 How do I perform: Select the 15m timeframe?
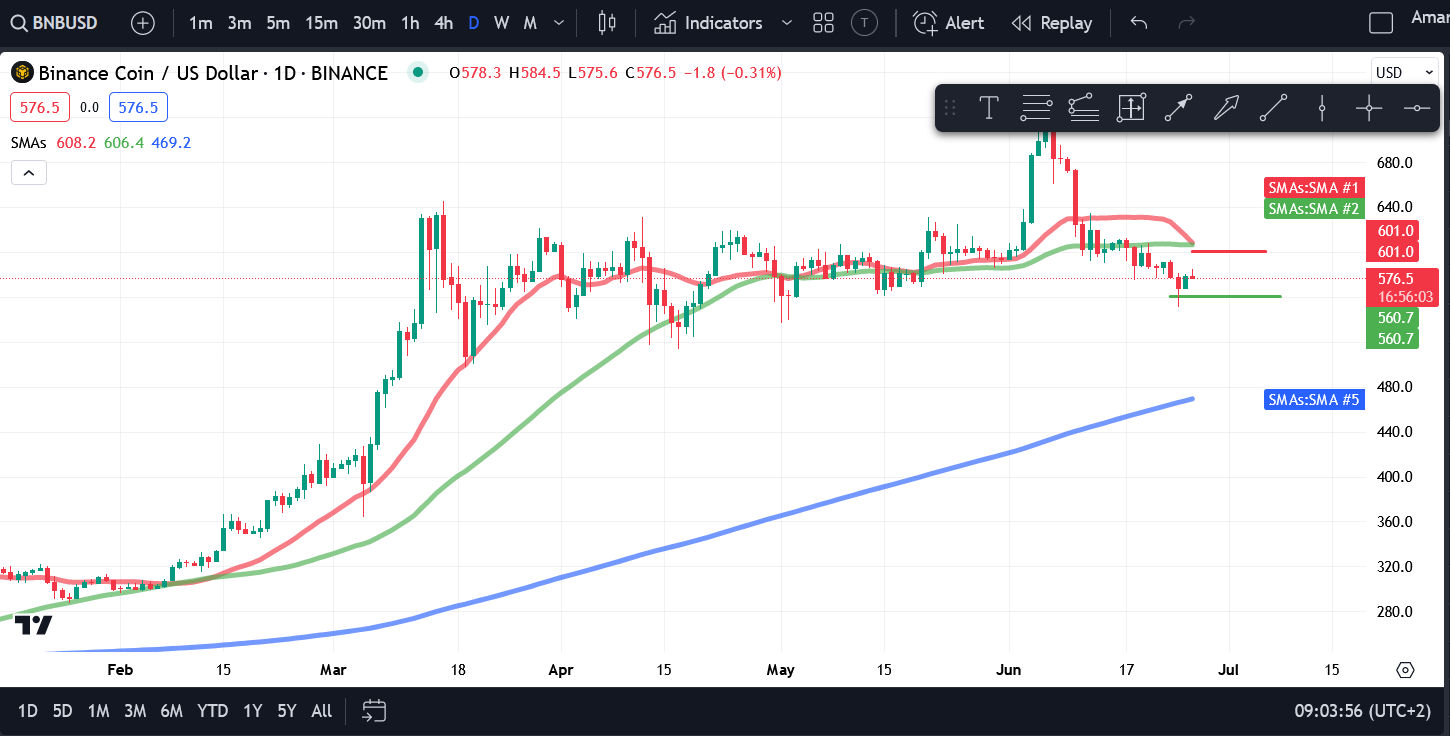321,22
